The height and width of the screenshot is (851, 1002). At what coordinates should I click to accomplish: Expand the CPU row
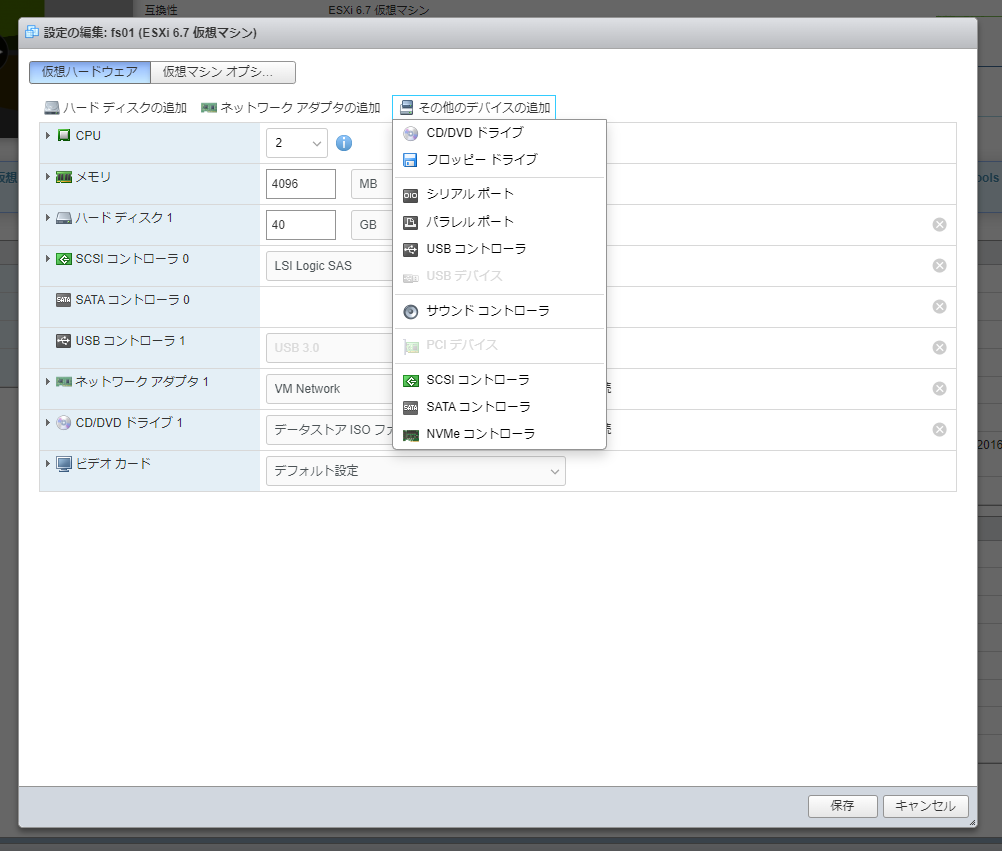pos(47,135)
